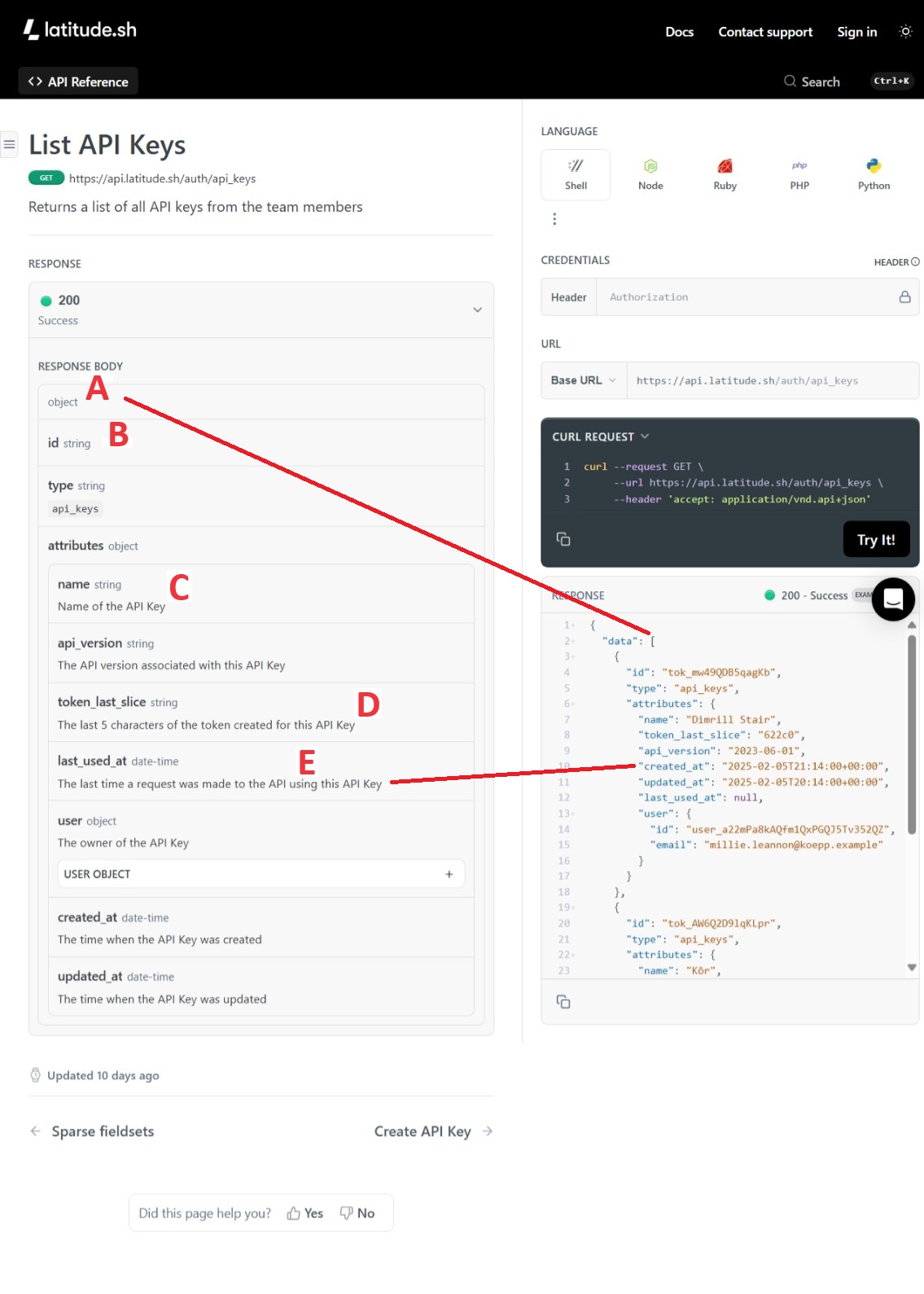Open the sidebar menu hamburger icon
The width and height of the screenshot is (924, 1294).
tap(9, 145)
